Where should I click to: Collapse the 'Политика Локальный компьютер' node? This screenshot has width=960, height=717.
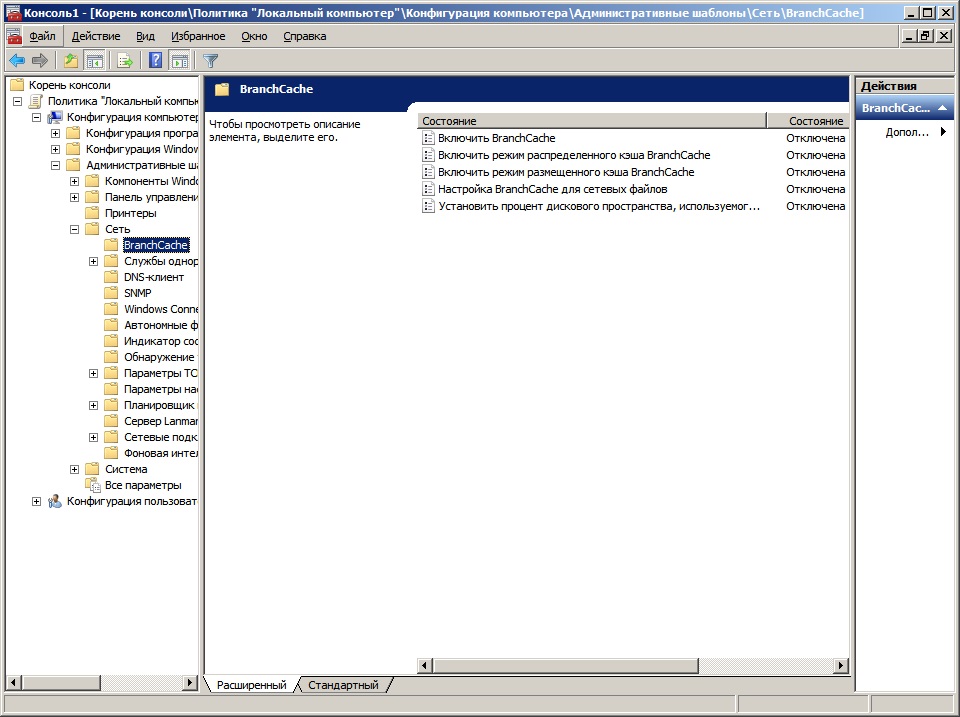(x=18, y=101)
